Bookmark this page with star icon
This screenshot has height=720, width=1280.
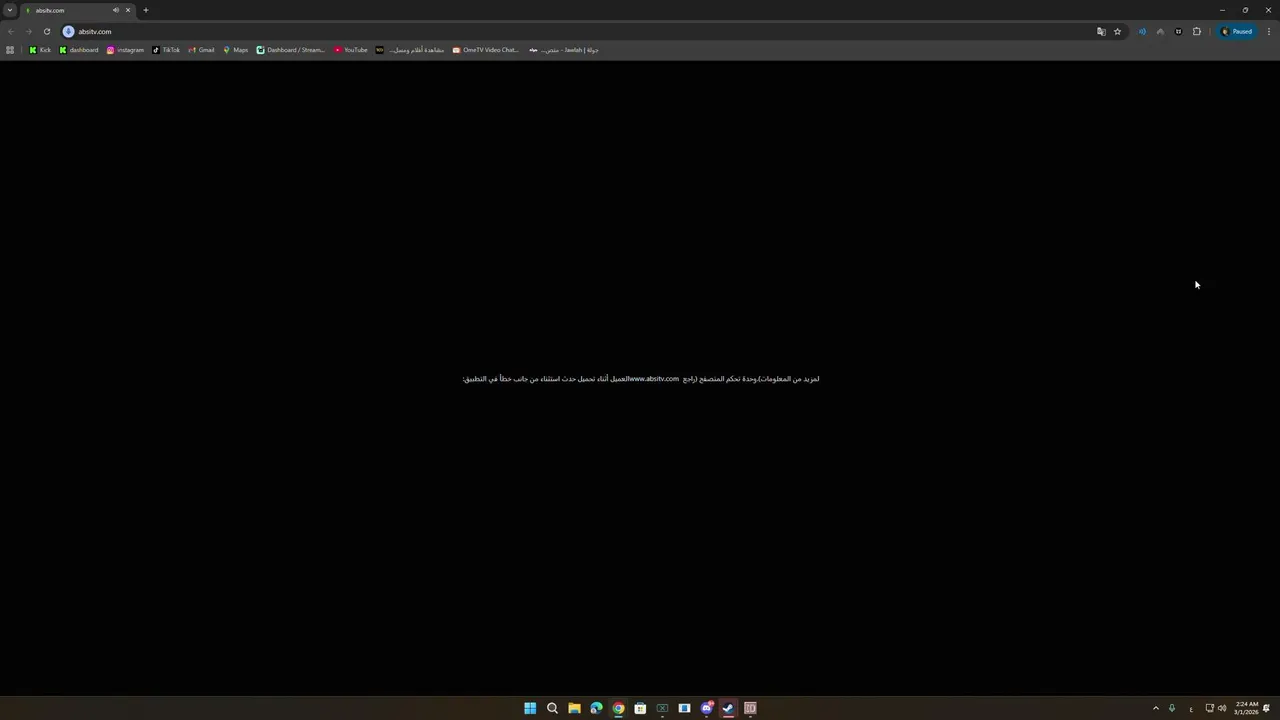(1118, 31)
